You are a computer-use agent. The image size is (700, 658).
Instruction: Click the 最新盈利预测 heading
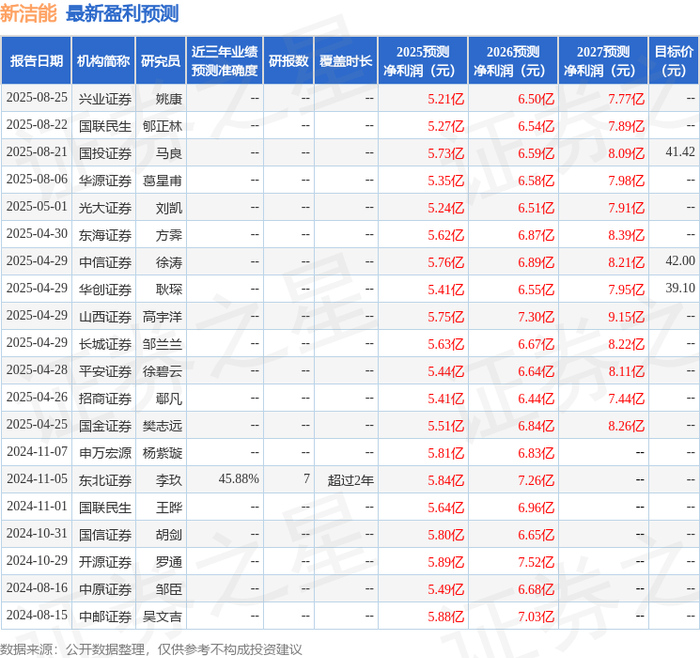point(122,13)
